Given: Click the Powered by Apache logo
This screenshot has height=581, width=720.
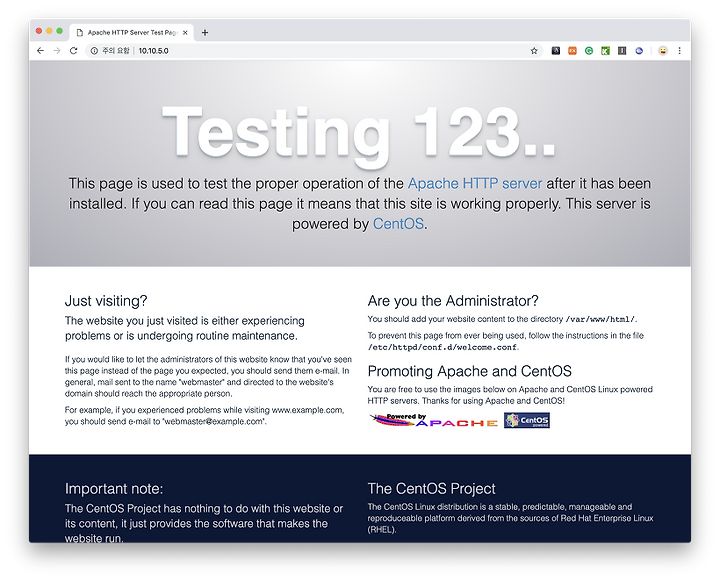Looking at the screenshot, I should (434, 420).
